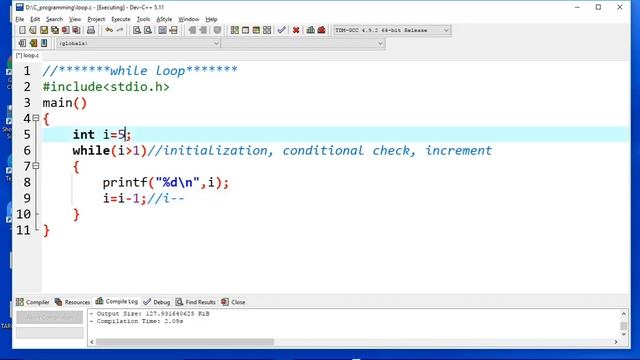Screen dimensions: 640x360
Task: Click the Close file toolbar icon
Action: [x=65, y=30]
